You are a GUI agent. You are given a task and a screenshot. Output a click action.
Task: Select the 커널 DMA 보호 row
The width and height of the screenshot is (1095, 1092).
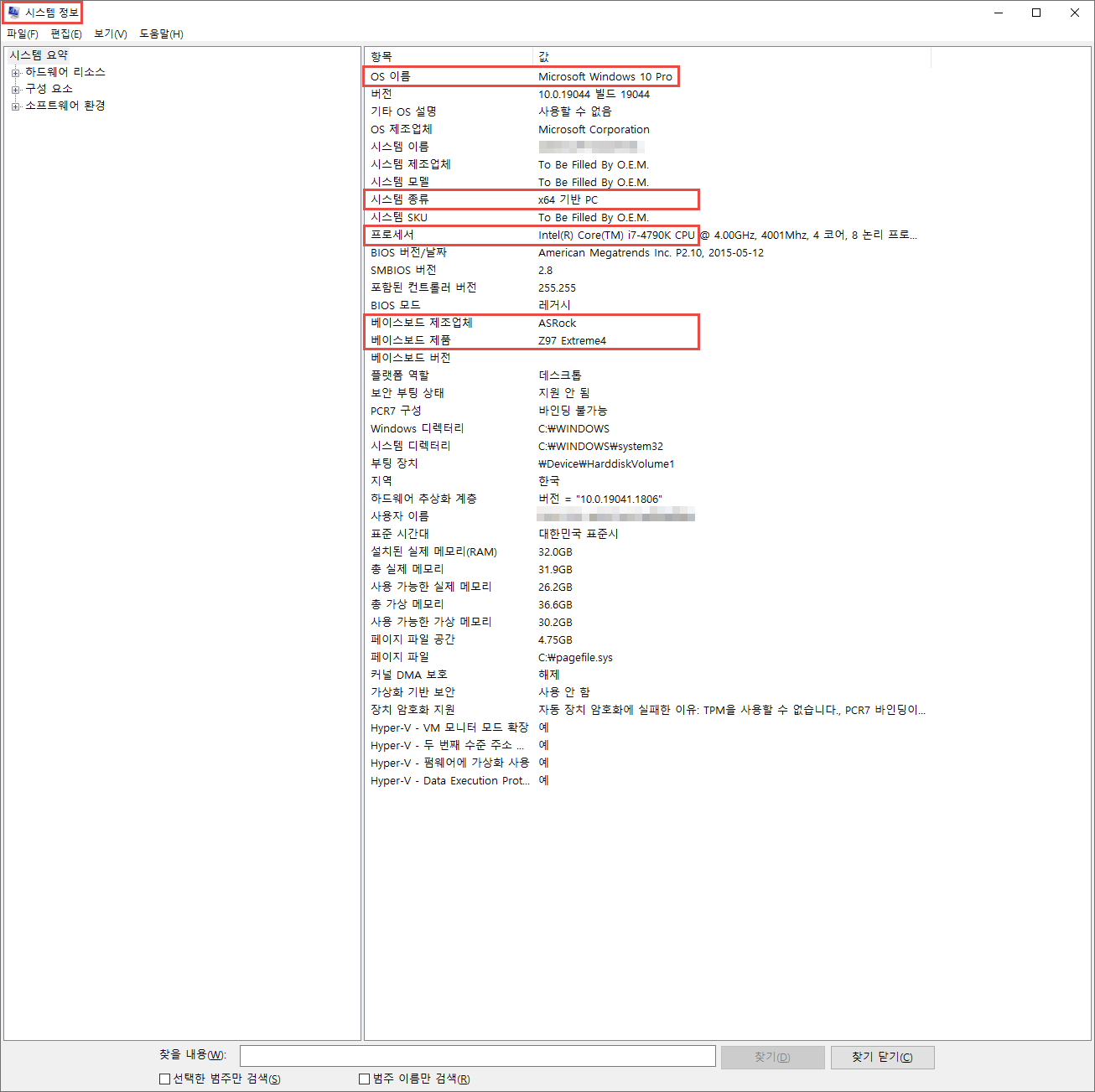click(648, 675)
